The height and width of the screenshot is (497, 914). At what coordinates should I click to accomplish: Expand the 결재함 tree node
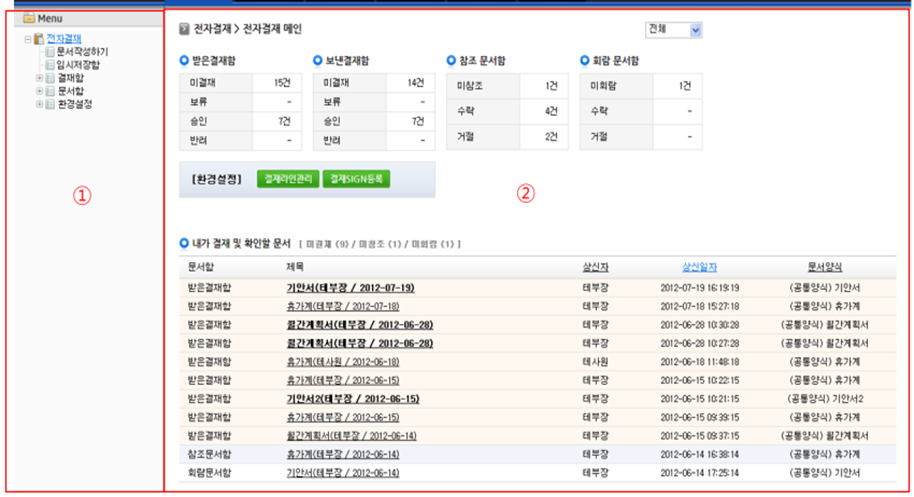40,77
